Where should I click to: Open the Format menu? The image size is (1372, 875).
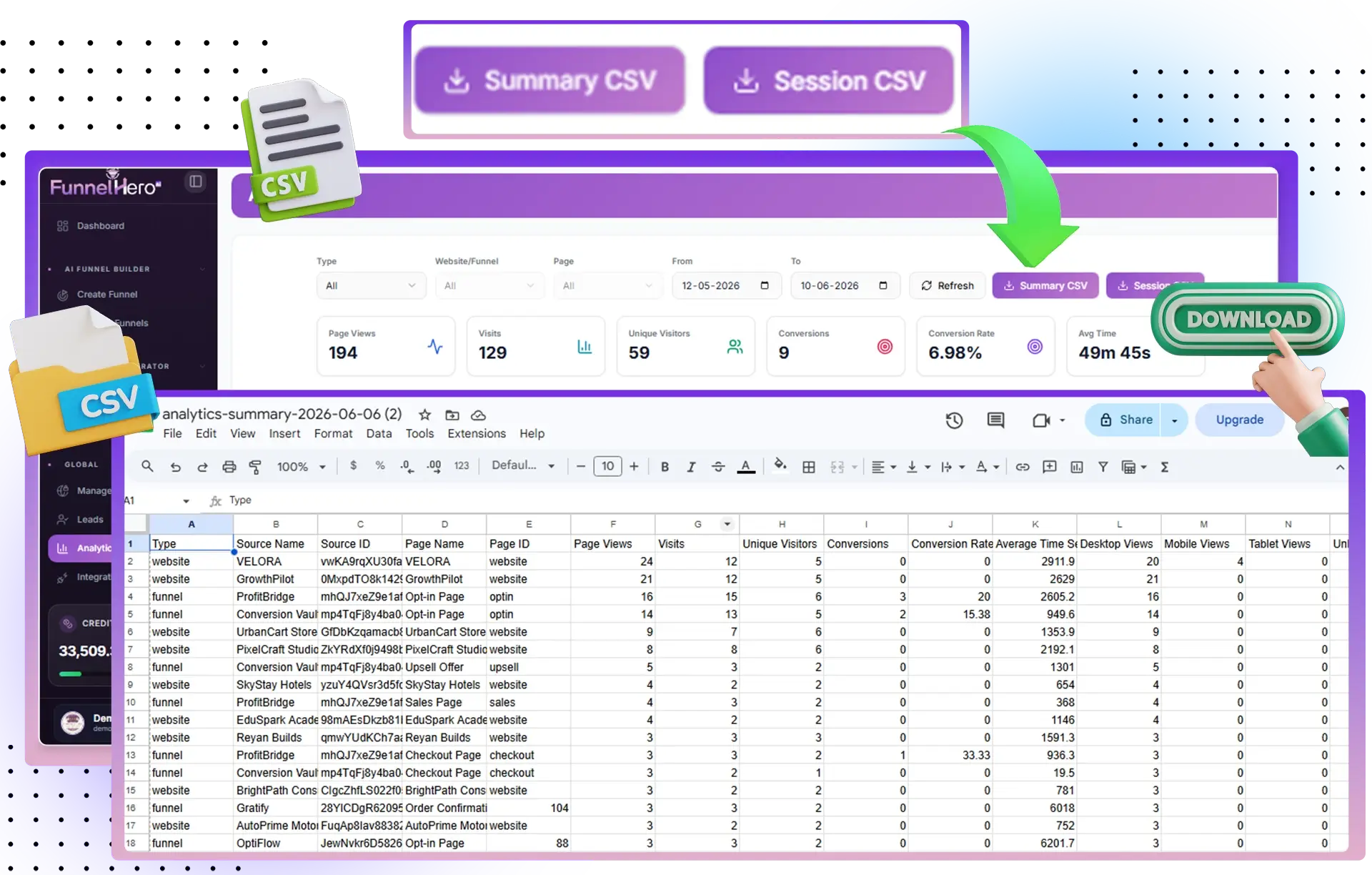click(x=333, y=433)
